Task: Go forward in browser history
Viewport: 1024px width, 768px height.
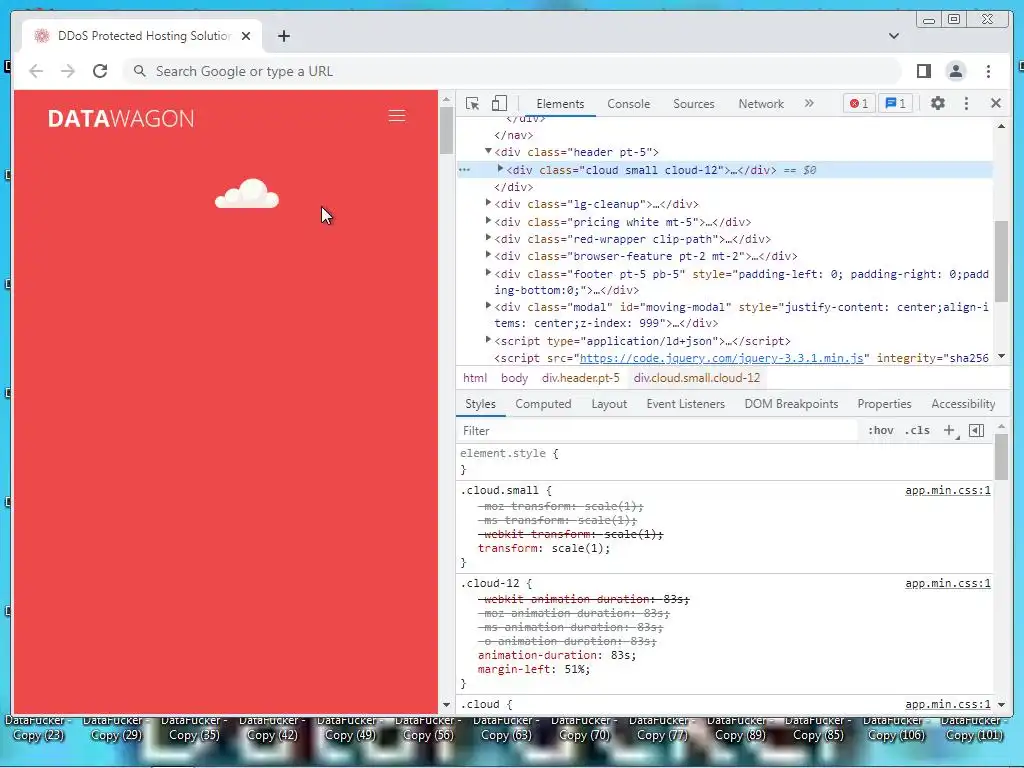Action: pyautogui.click(x=68, y=71)
